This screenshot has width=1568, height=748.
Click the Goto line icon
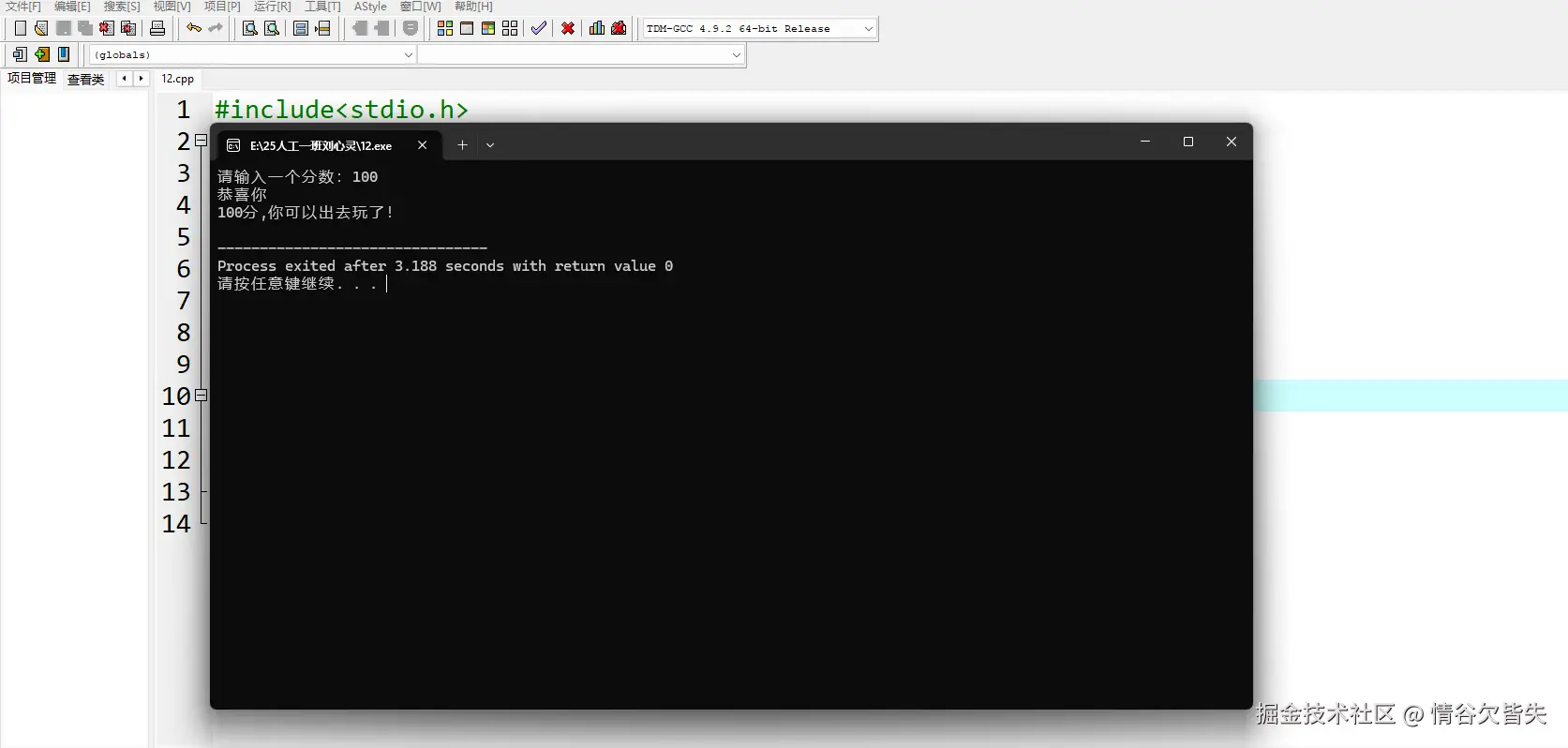pyautogui.click(x=323, y=28)
